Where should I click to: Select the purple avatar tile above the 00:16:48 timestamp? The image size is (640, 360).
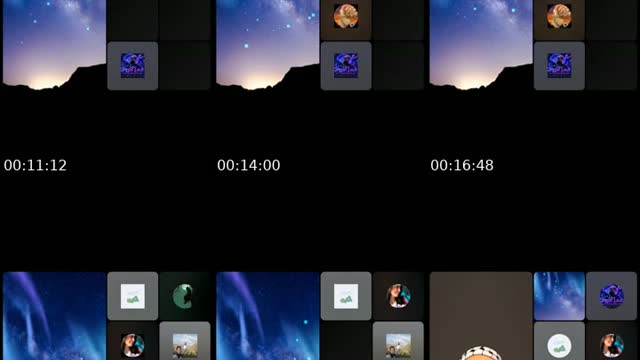point(559,66)
